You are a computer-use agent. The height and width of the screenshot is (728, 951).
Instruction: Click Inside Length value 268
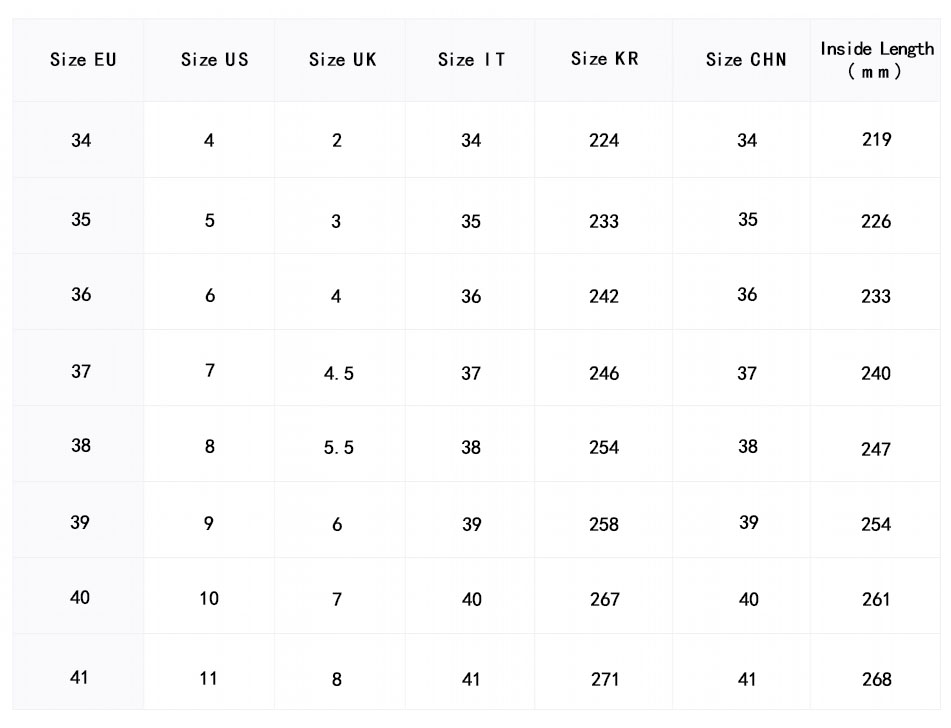pyautogui.click(x=876, y=680)
